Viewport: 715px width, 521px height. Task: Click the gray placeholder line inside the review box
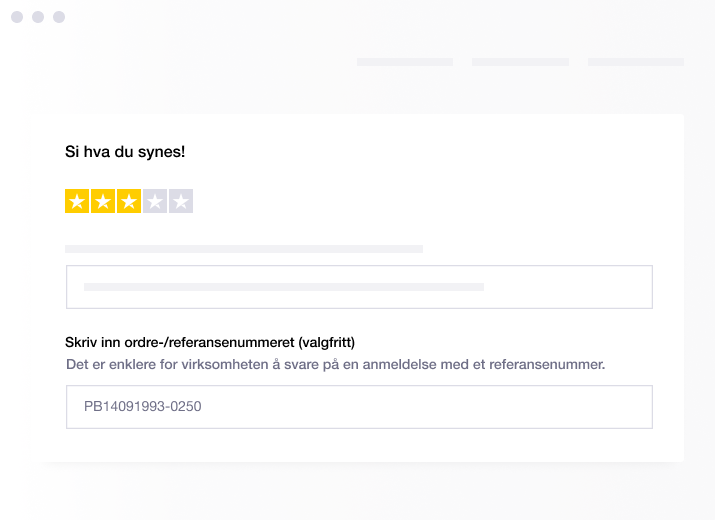pos(284,287)
